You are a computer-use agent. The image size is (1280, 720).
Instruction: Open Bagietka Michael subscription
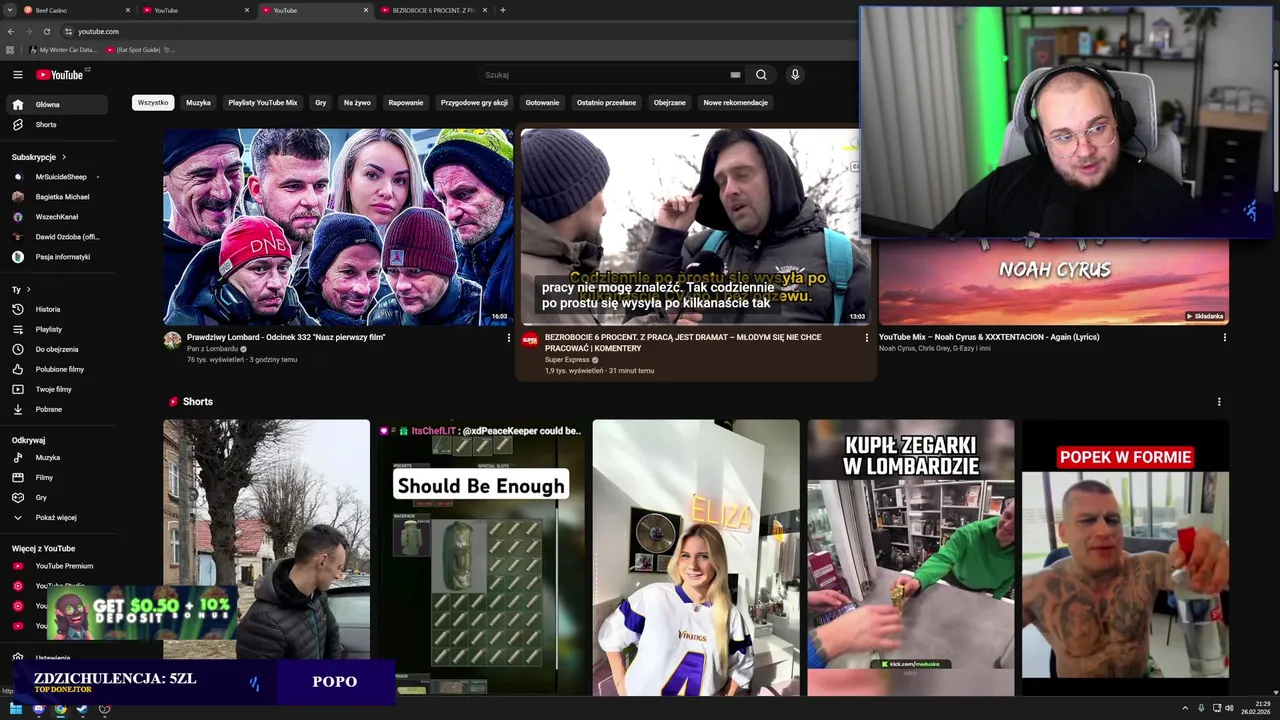point(59,197)
